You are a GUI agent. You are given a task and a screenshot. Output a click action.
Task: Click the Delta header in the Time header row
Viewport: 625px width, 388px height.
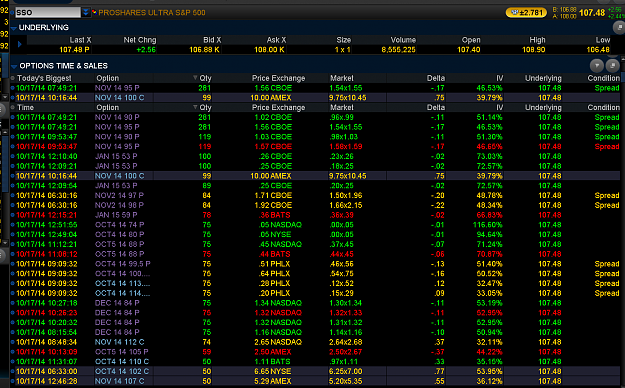coord(436,108)
